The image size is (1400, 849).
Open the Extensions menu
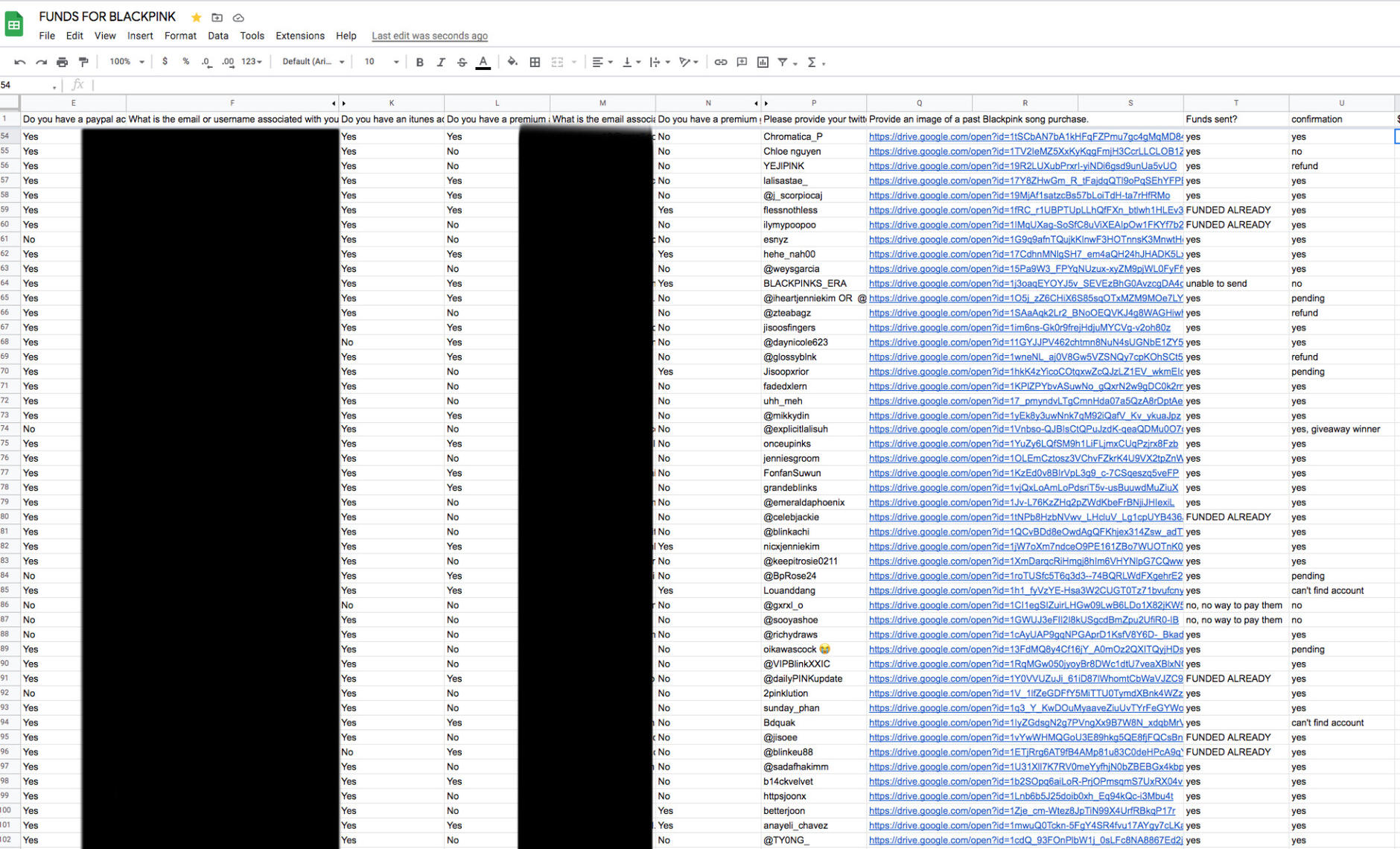(299, 36)
